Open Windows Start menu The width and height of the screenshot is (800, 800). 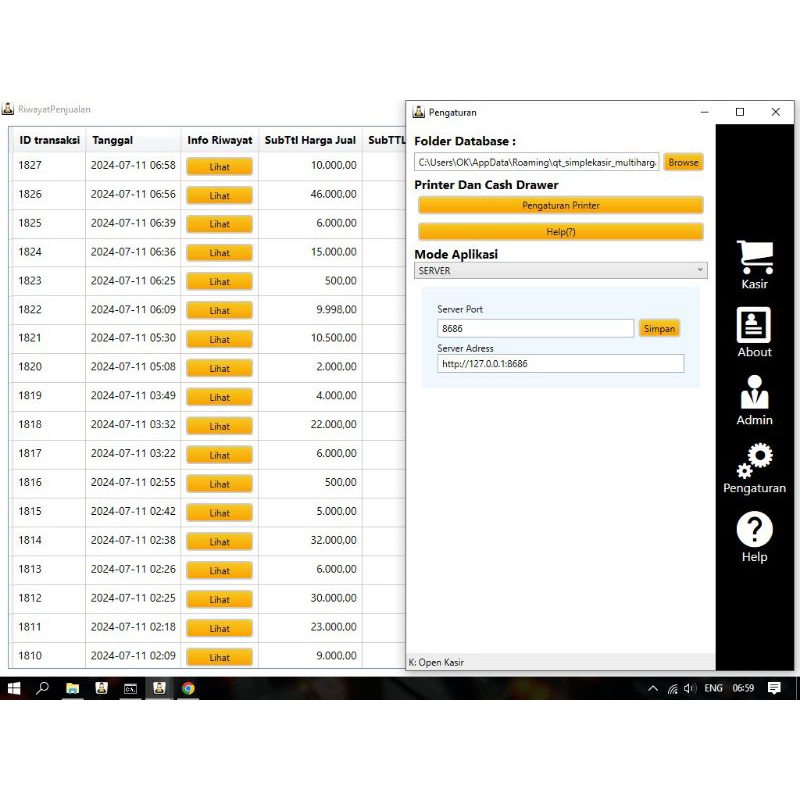pyautogui.click(x=14, y=688)
